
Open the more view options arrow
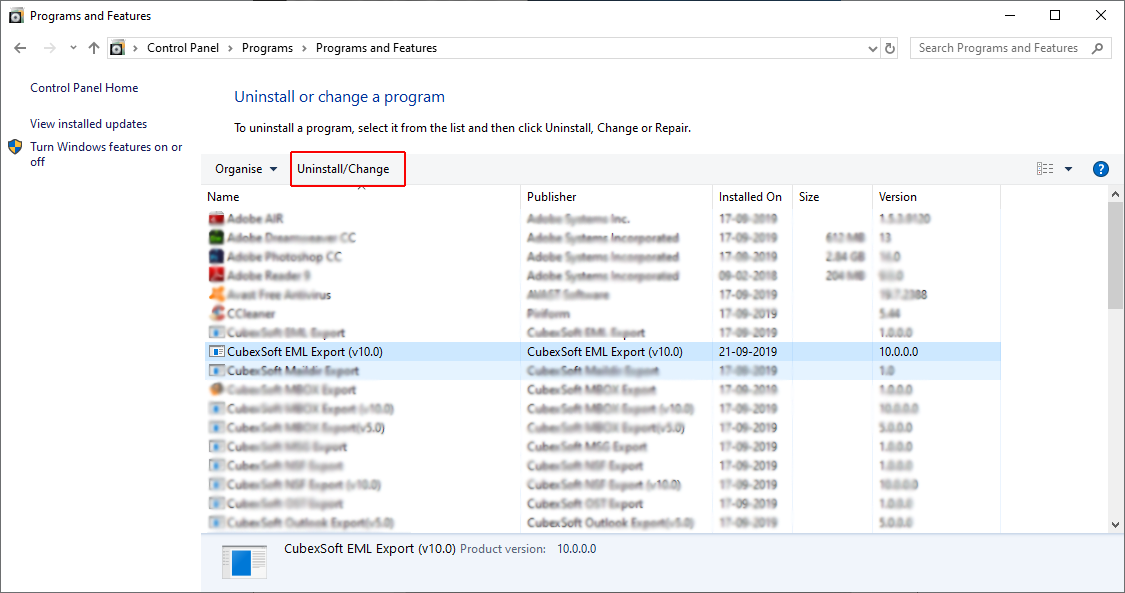pyautogui.click(x=1068, y=169)
